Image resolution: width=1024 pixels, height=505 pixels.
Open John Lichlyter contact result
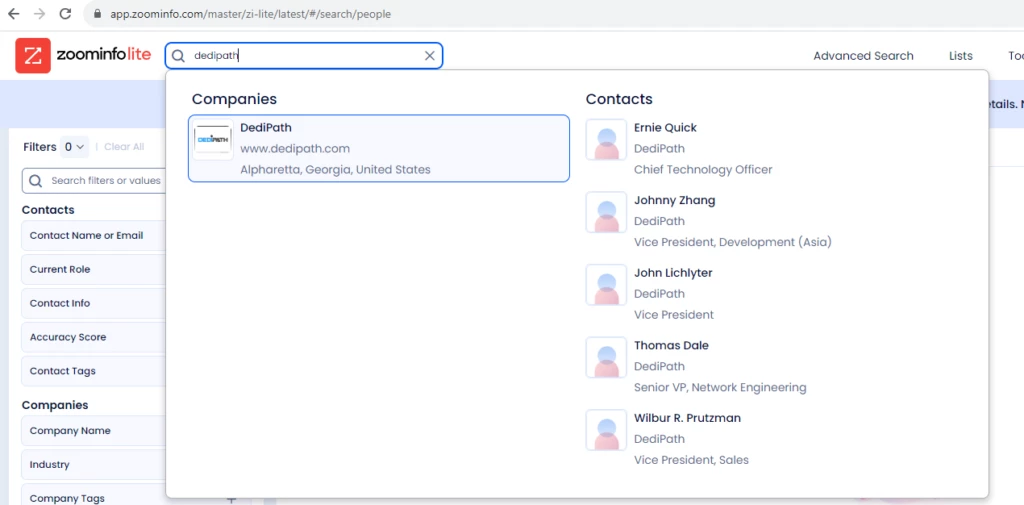(673, 273)
